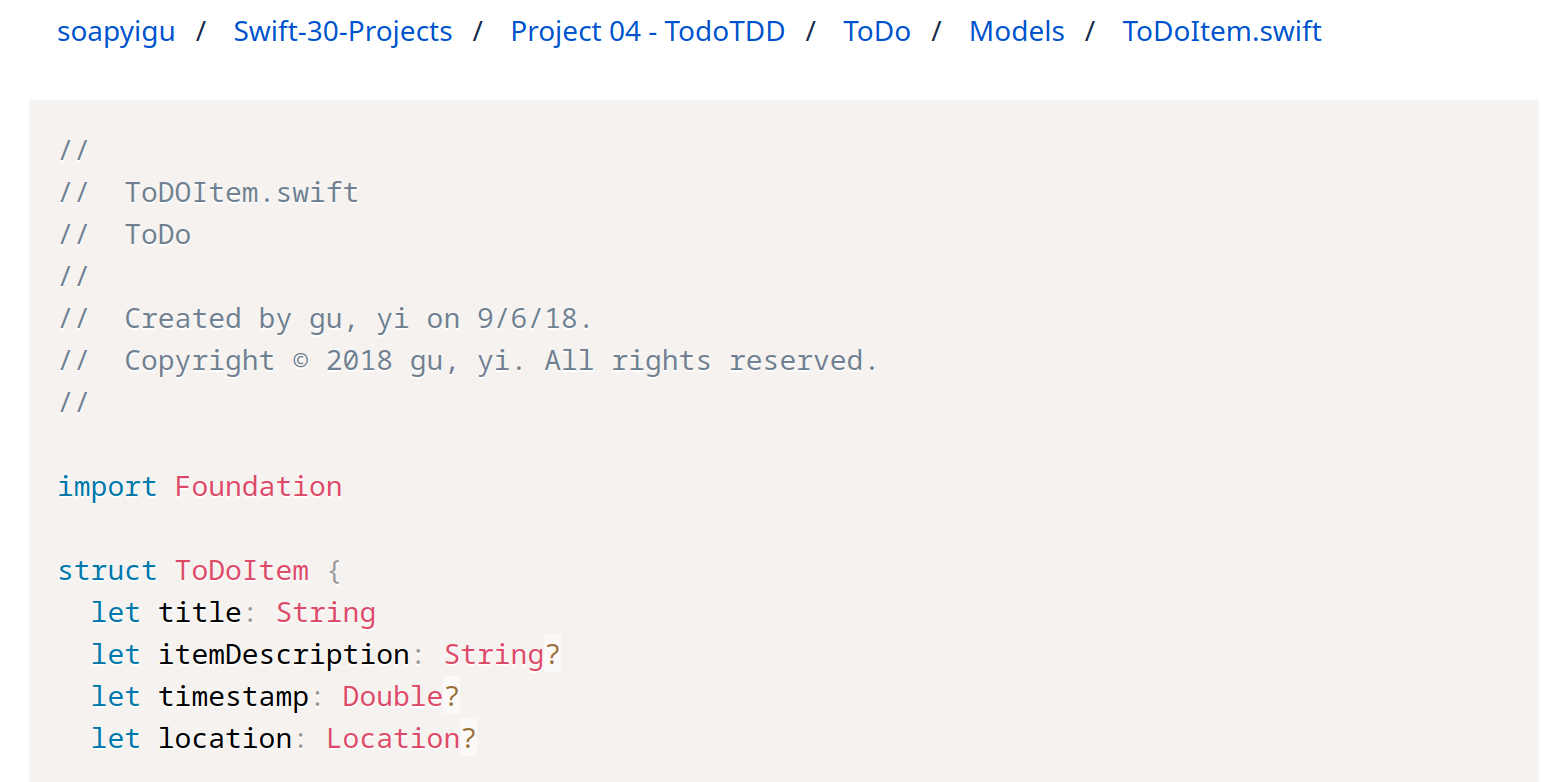Click the ToDoItem.swift breadcrumb link

[x=1221, y=32]
